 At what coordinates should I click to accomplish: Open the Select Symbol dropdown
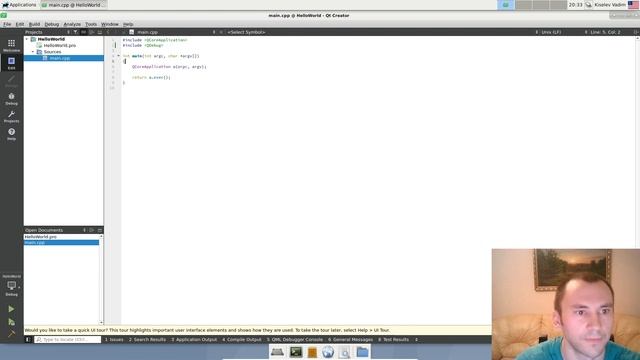point(246,32)
